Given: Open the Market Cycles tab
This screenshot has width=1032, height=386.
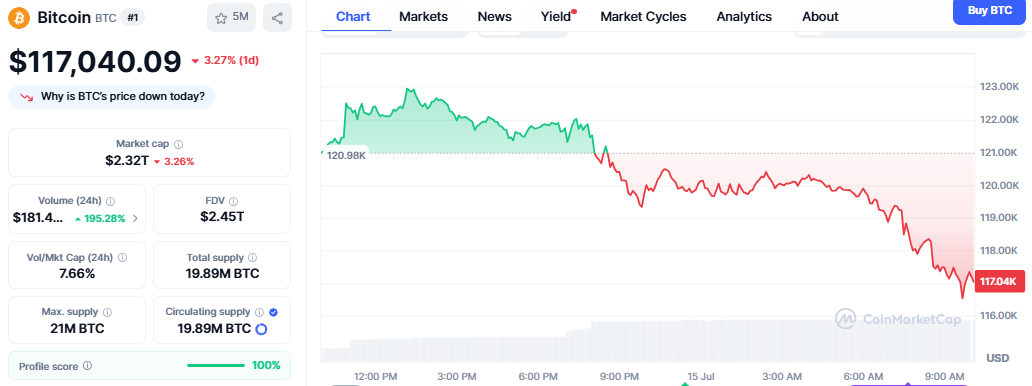Looking at the screenshot, I should [x=643, y=16].
